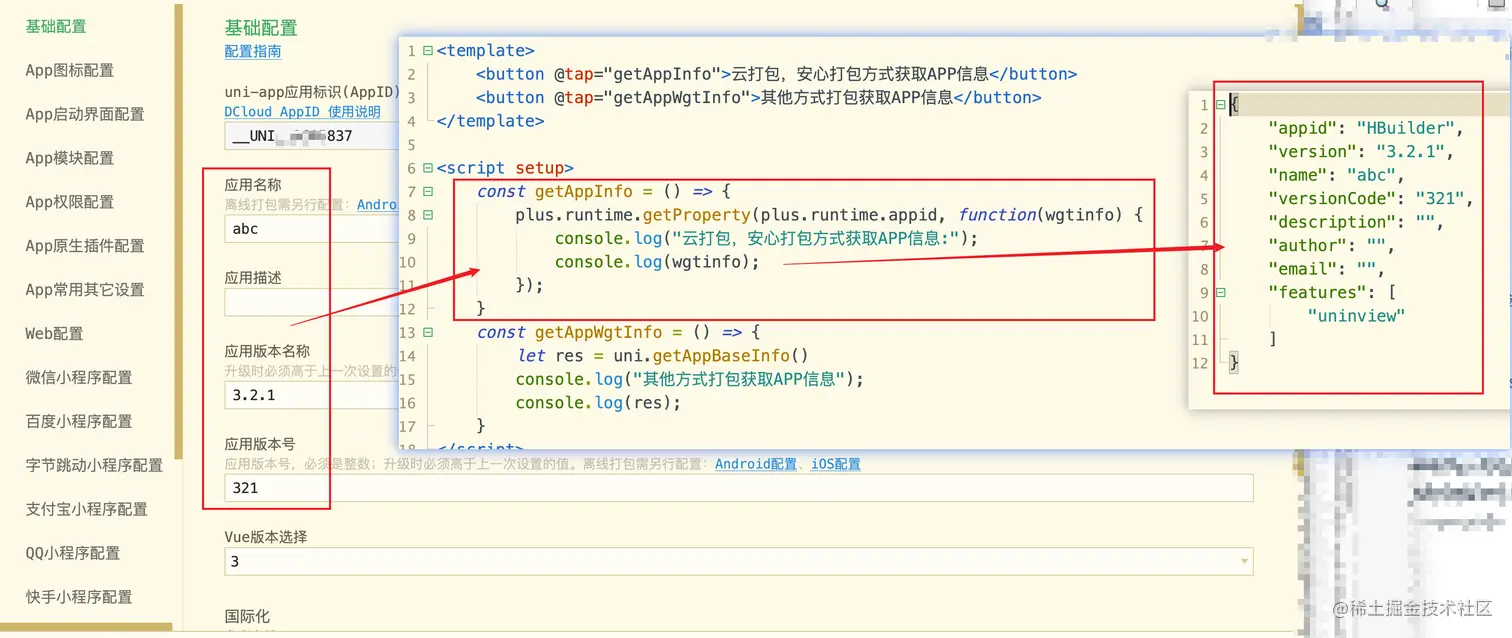This screenshot has width=1512, height=638.
Task: Click the empty 应用描述 input
Action: tap(311, 303)
